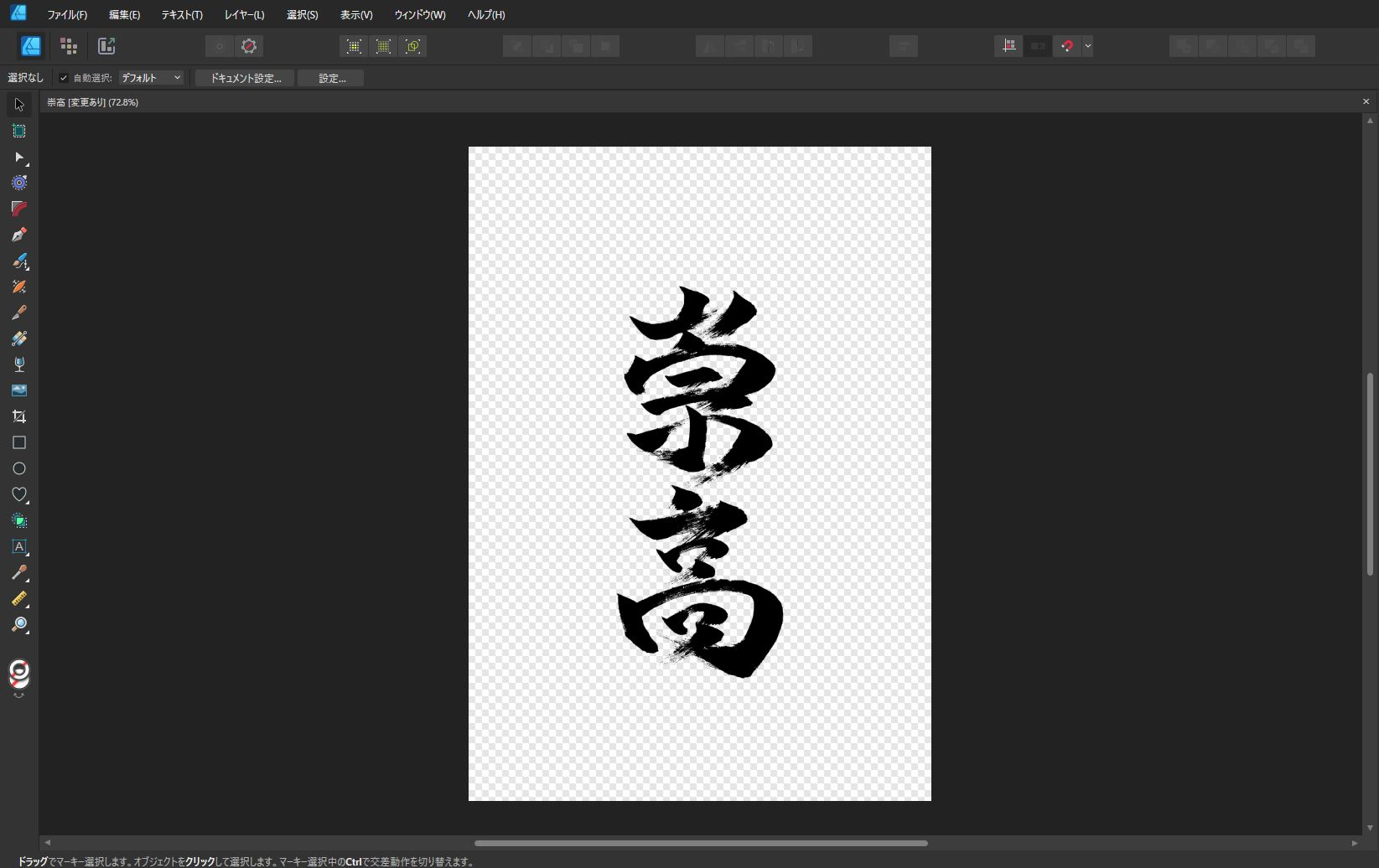Expand the hidden tools chevron below swatches
The height and width of the screenshot is (868, 1379).
[19, 696]
